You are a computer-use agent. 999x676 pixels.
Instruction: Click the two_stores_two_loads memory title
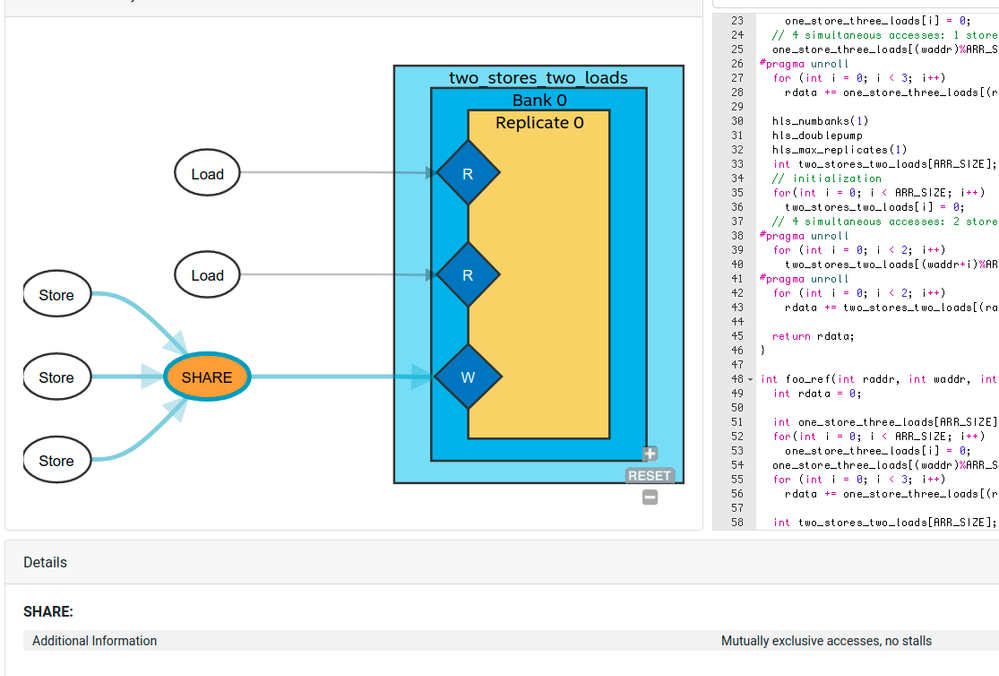[x=538, y=78]
